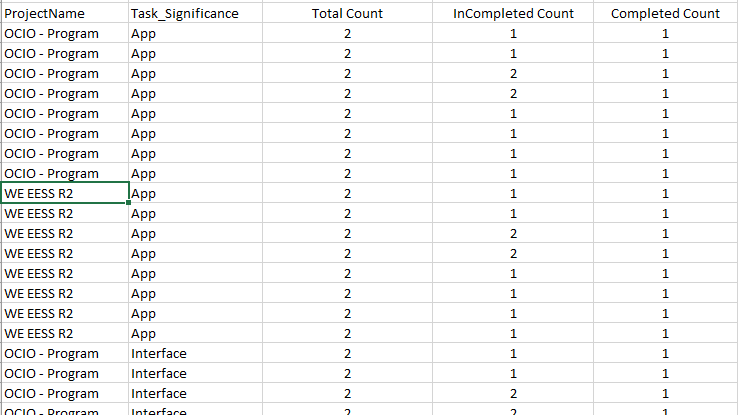Viewport: 738px width, 415px height.
Task: Select the last App cell before Interface rows
Action: click(195, 333)
